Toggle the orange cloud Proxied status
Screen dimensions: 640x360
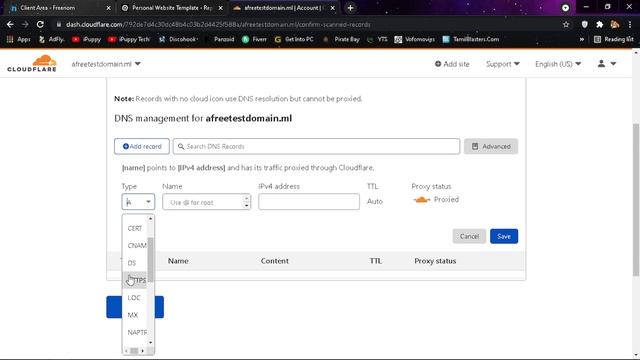(421, 200)
